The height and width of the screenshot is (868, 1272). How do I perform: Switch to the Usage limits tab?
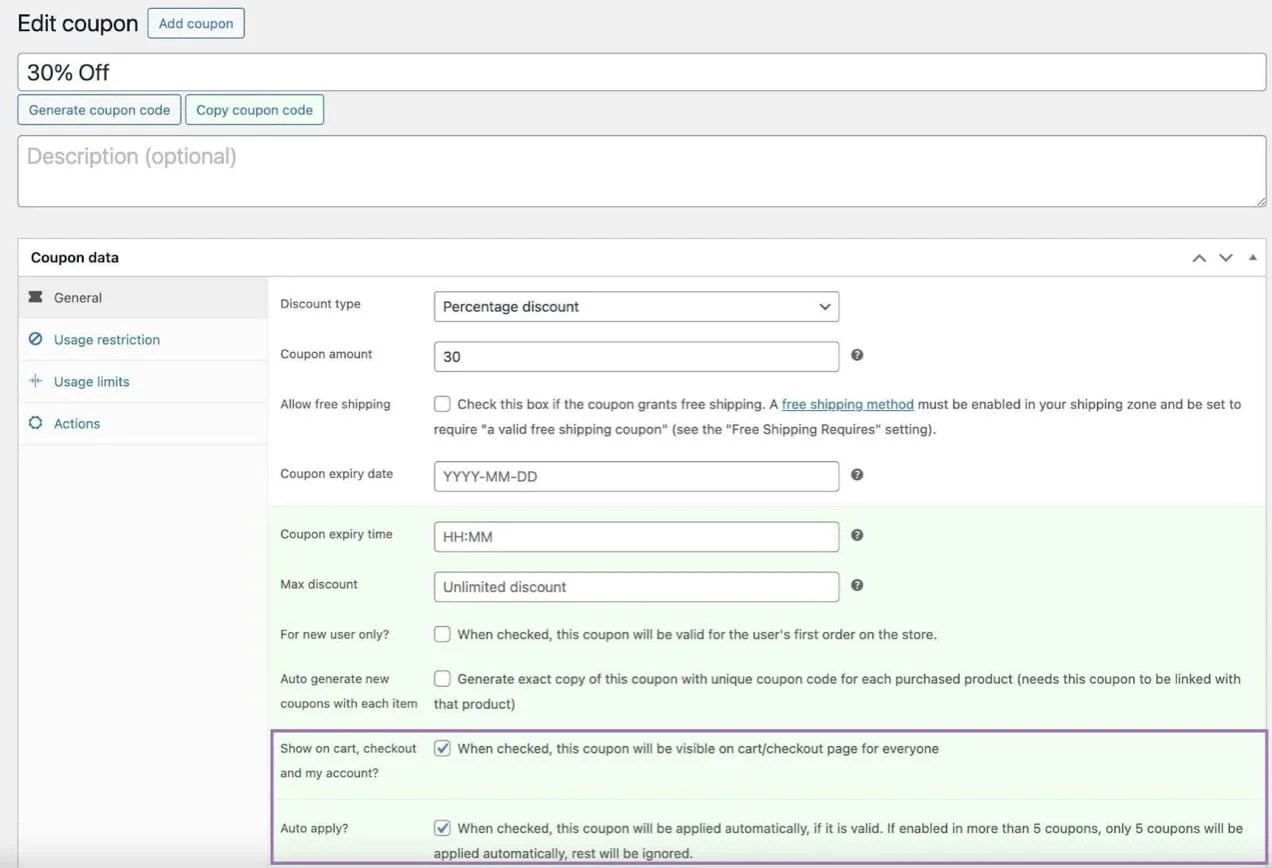click(x=91, y=380)
